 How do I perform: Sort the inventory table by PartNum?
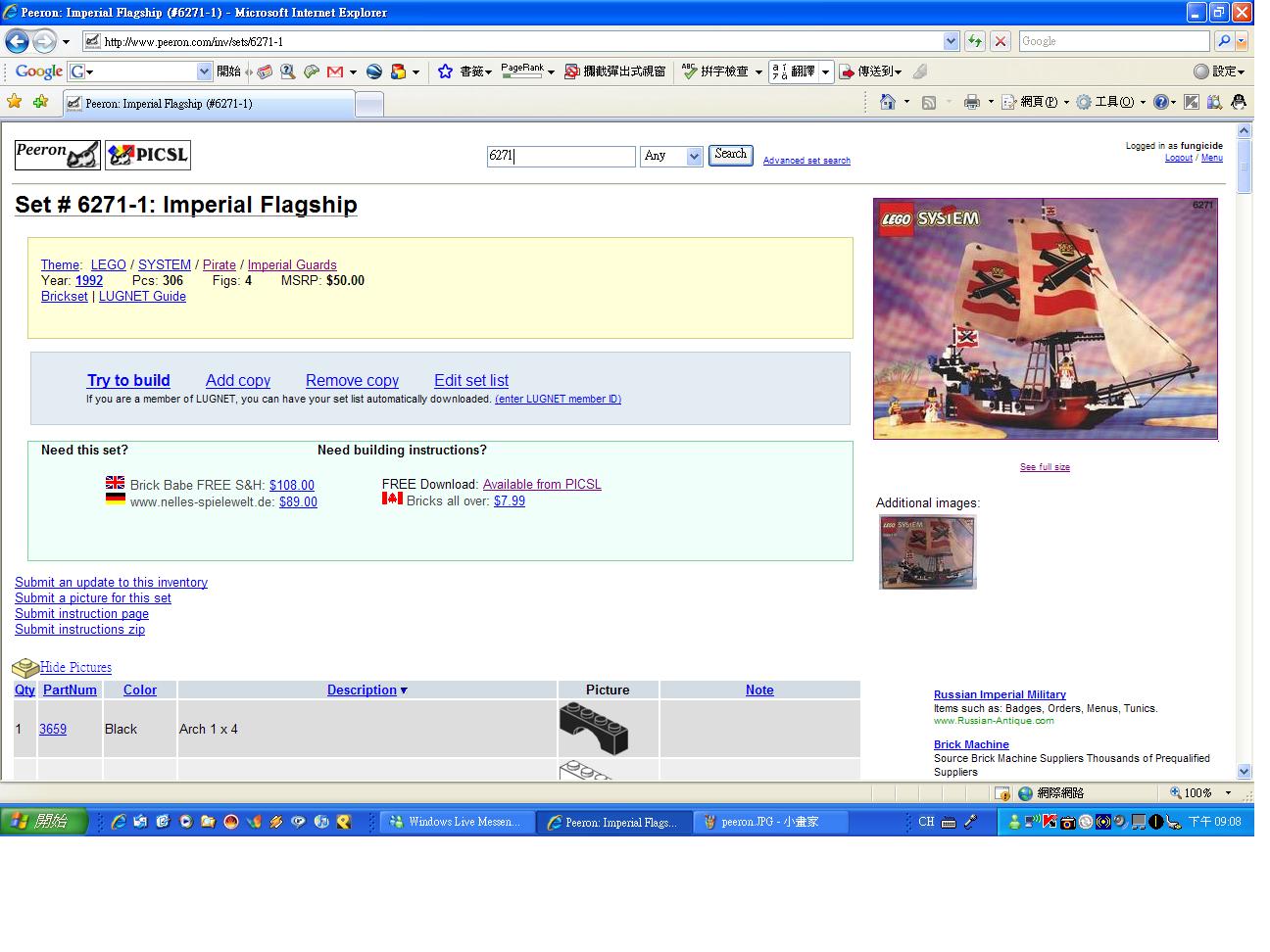point(70,690)
